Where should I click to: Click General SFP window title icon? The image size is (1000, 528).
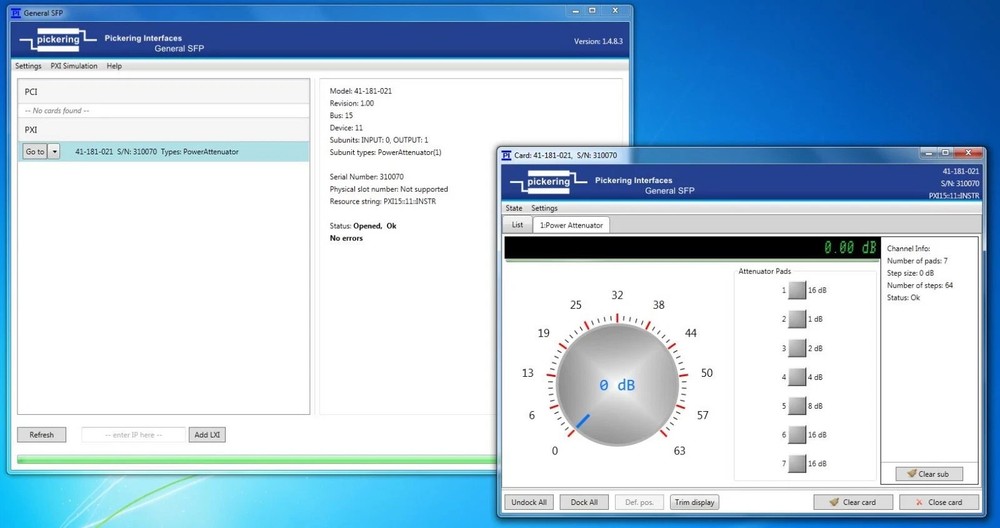(16, 13)
